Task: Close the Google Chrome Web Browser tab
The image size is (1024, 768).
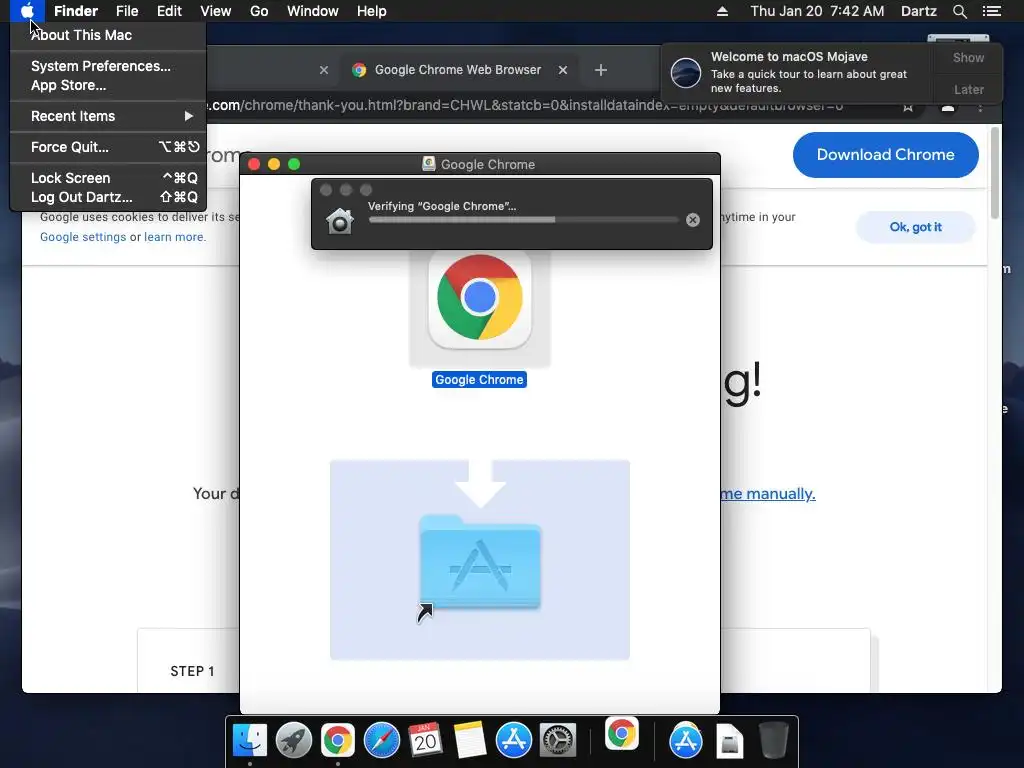Action: [x=563, y=70]
